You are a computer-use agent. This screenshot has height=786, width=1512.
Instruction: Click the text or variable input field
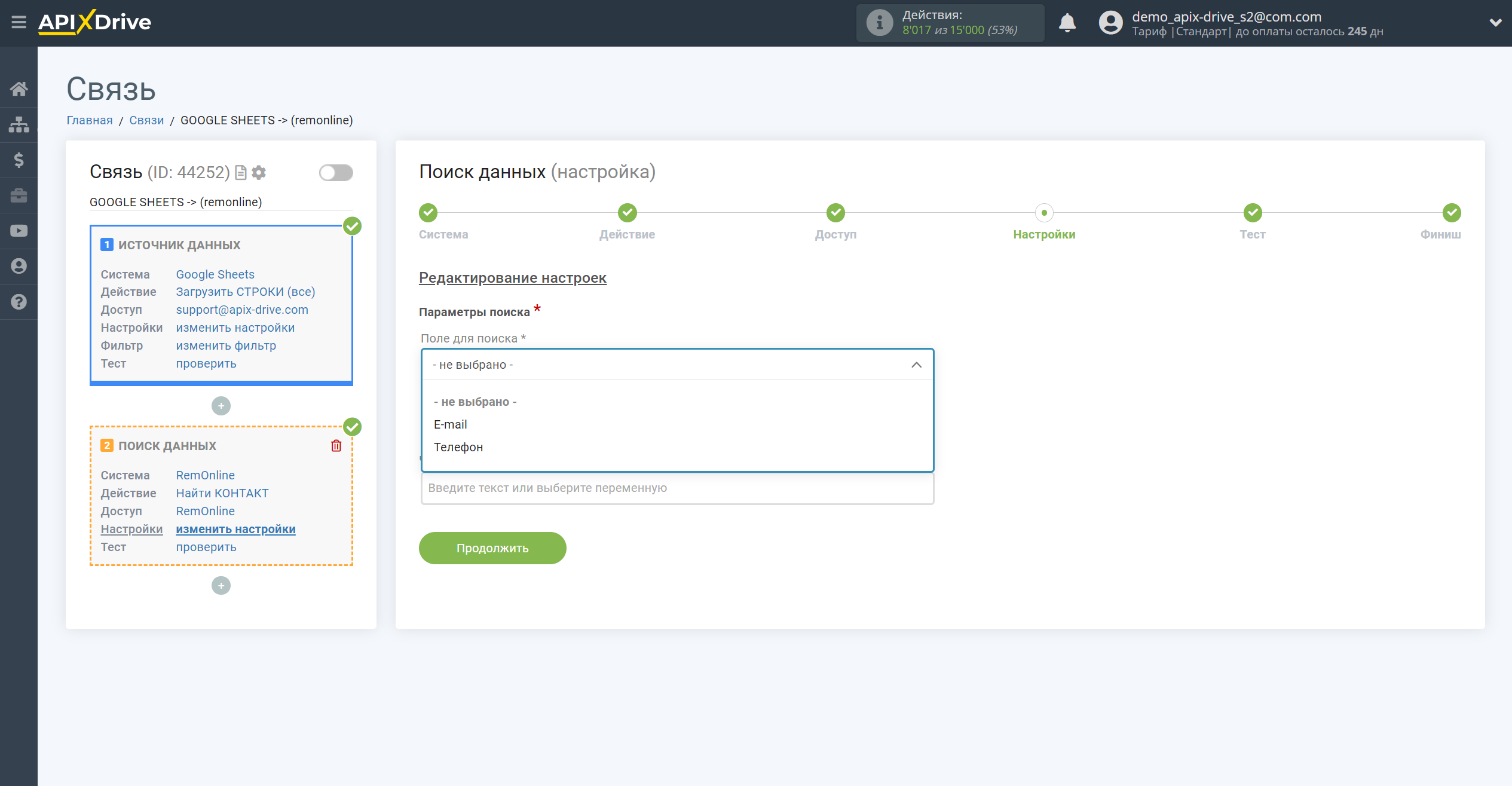[x=677, y=488]
